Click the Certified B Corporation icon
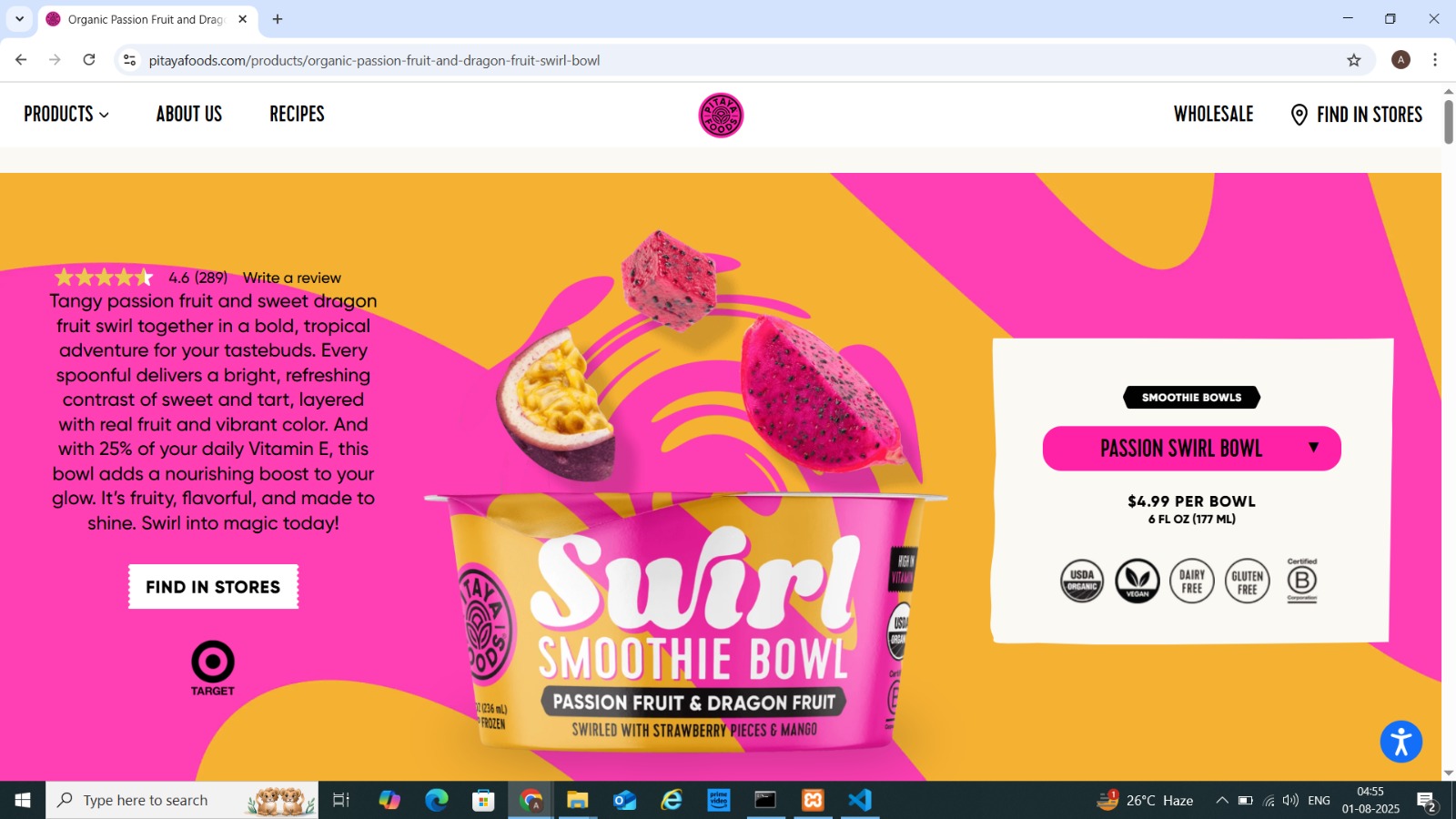Viewport: 1456px width, 819px height. tap(1301, 581)
